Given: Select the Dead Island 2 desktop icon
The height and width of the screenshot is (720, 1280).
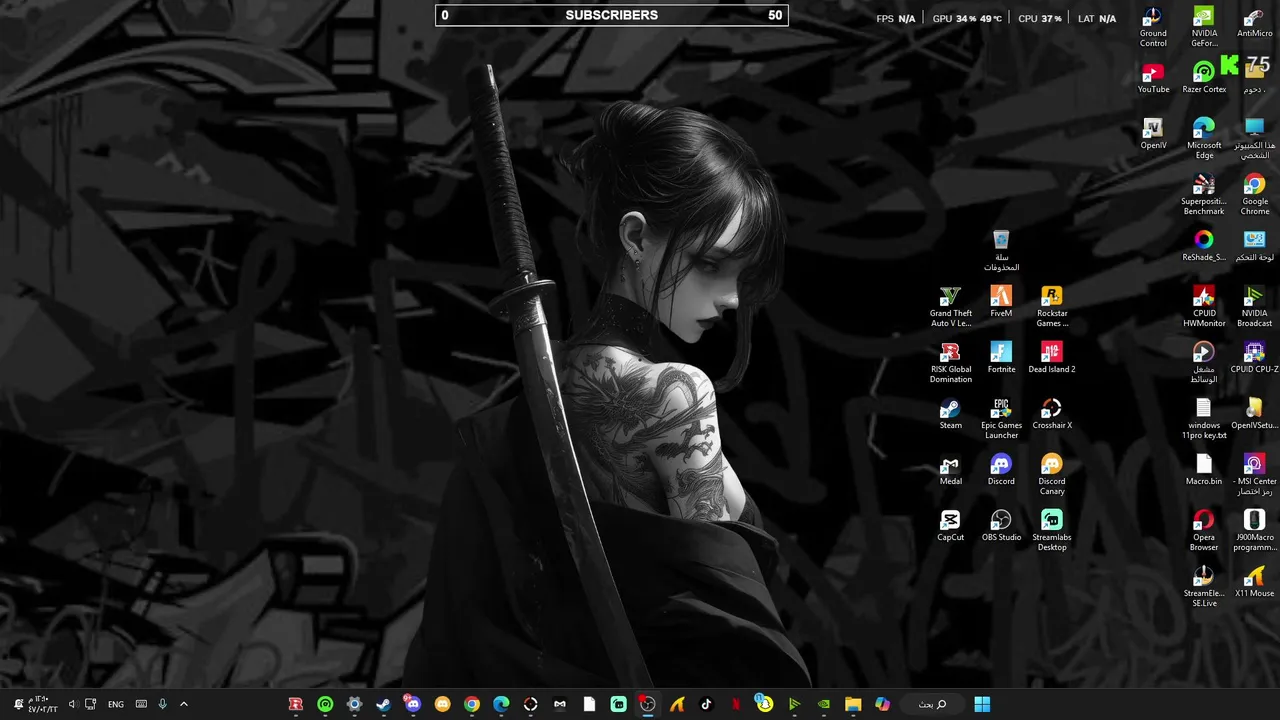Looking at the screenshot, I should click(x=1051, y=357).
